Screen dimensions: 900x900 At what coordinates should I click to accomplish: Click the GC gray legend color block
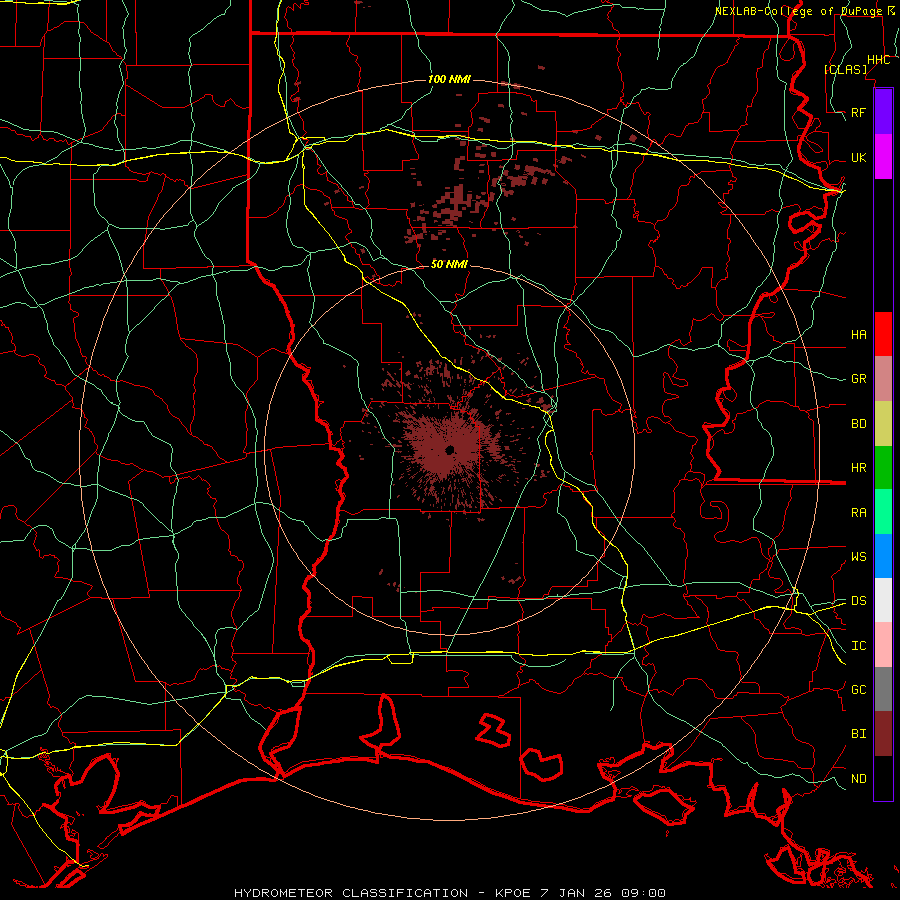(883, 689)
